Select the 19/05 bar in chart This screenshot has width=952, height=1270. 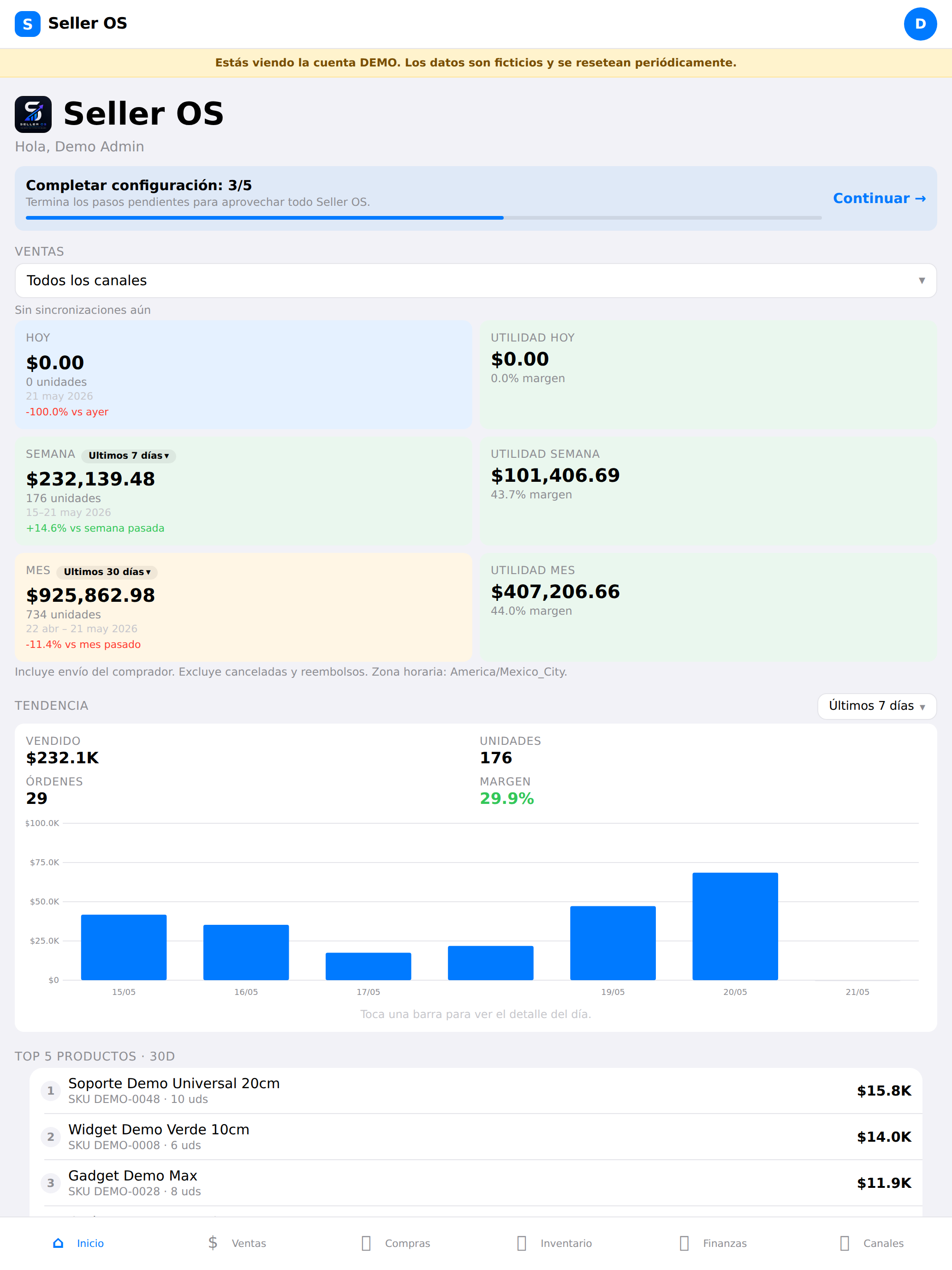[613, 943]
